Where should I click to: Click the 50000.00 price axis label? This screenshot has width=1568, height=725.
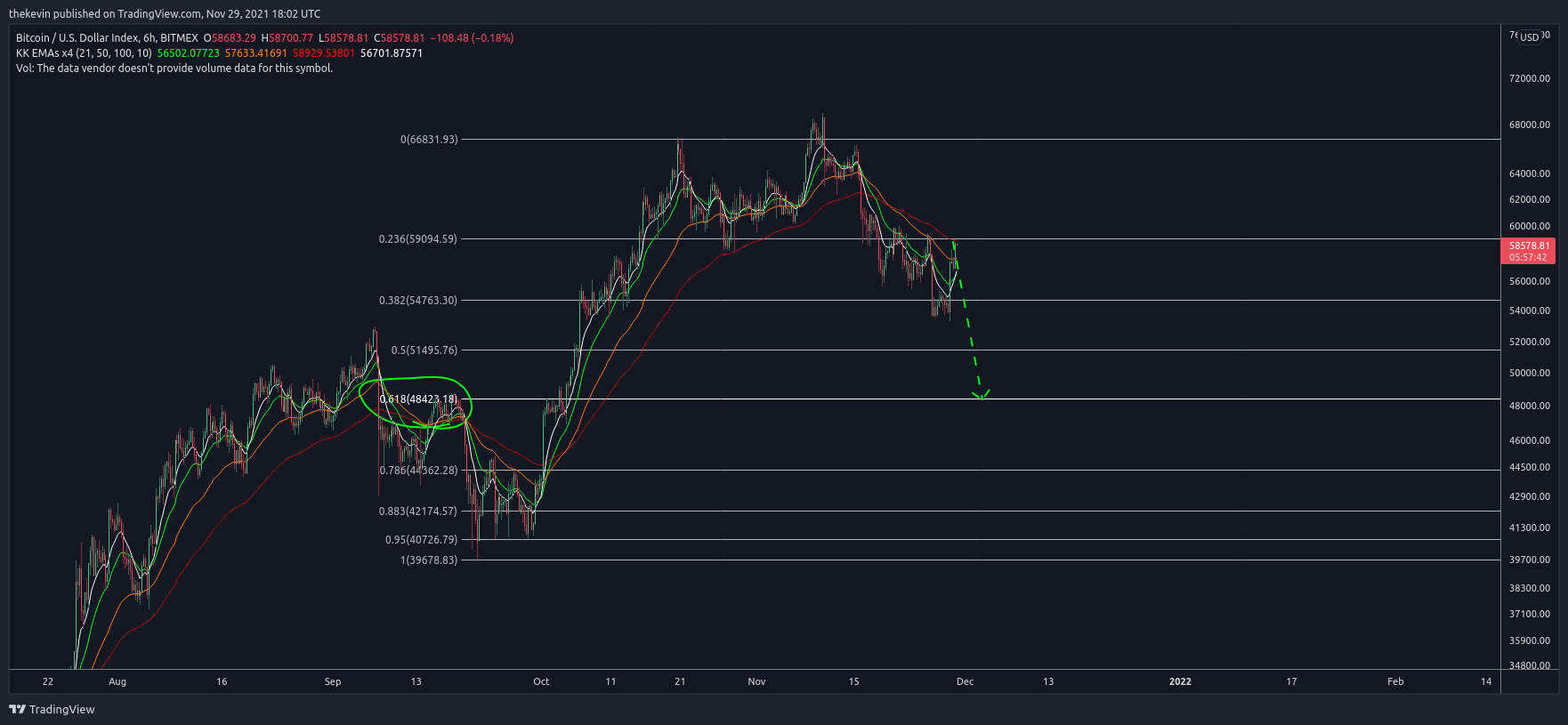point(1530,373)
